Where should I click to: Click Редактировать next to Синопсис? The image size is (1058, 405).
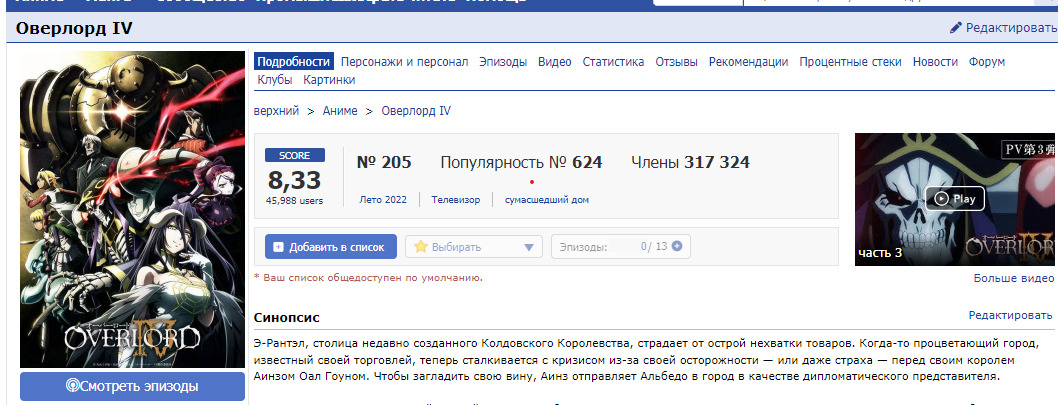click(x=1010, y=315)
